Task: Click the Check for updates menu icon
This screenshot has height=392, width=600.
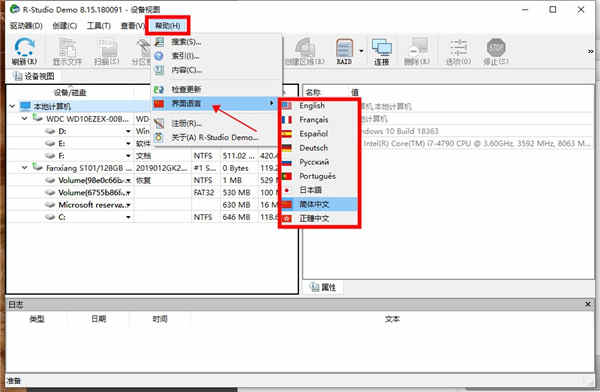Action: tap(159, 89)
